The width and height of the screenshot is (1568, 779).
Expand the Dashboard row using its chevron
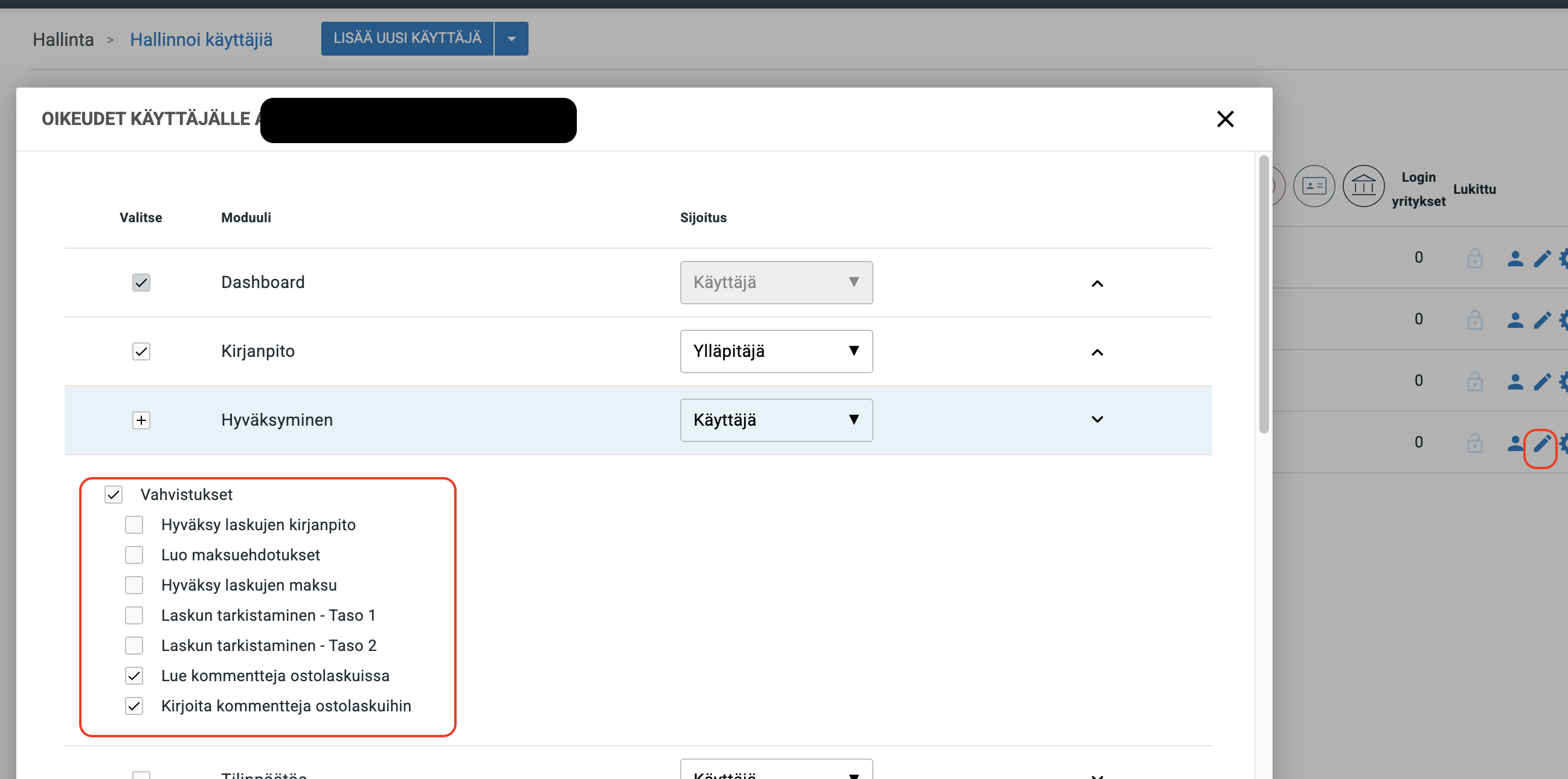[x=1097, y=283]
